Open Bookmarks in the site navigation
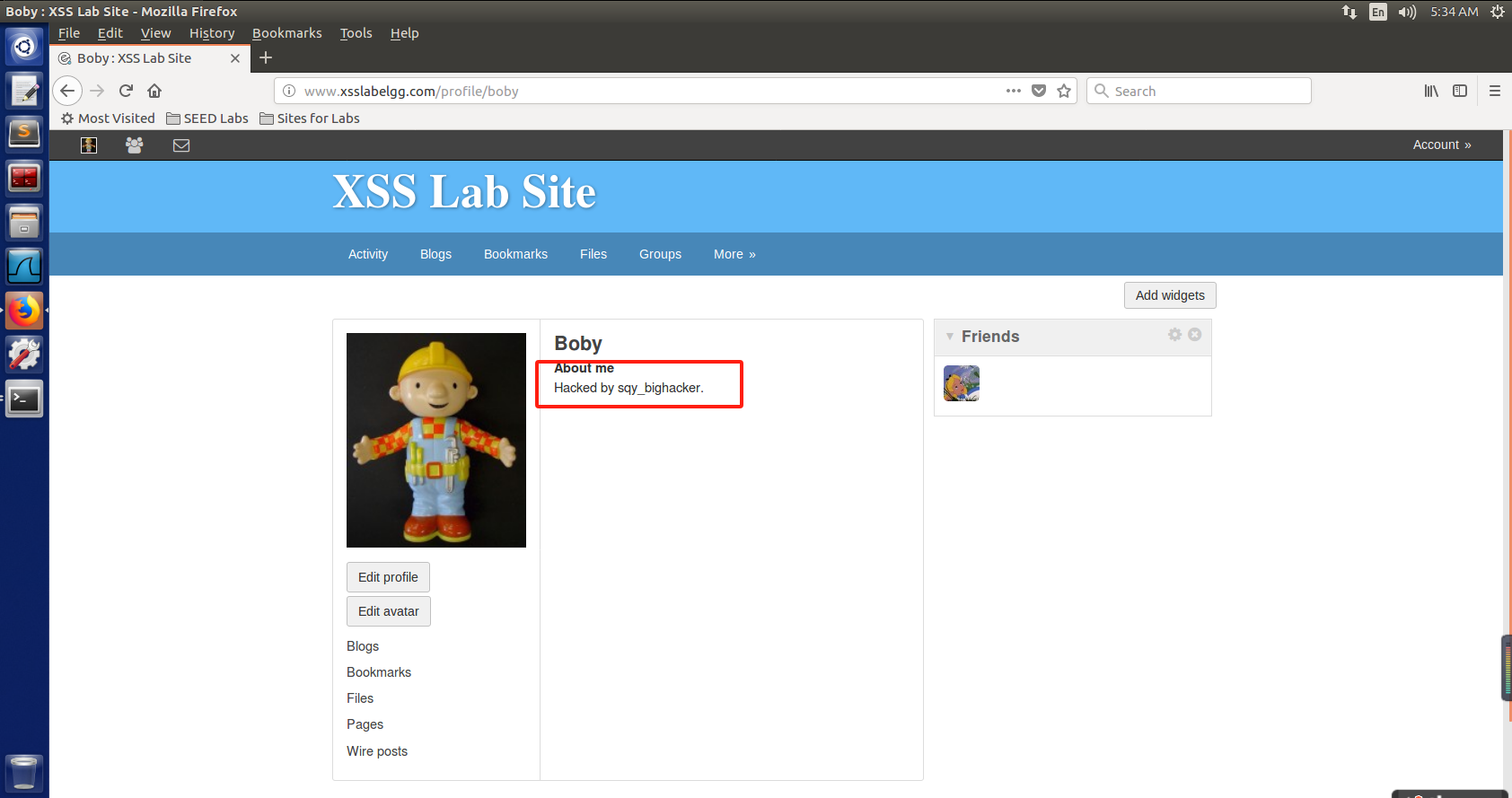The width and height of the screenshot is (1512, 798). (x=515, y=254)
